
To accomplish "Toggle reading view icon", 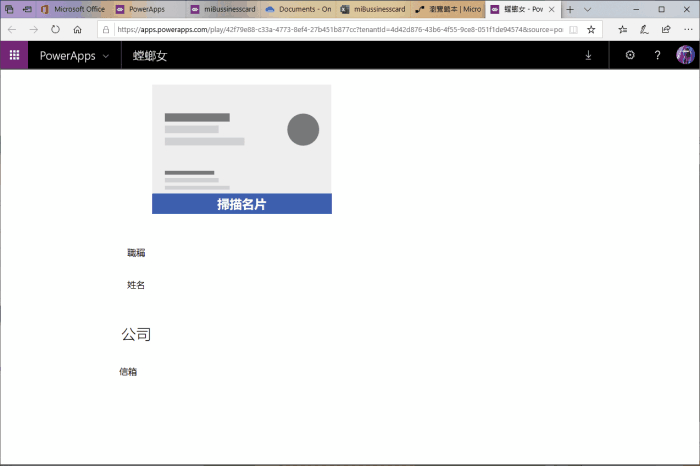I will [x=574, y=30].
